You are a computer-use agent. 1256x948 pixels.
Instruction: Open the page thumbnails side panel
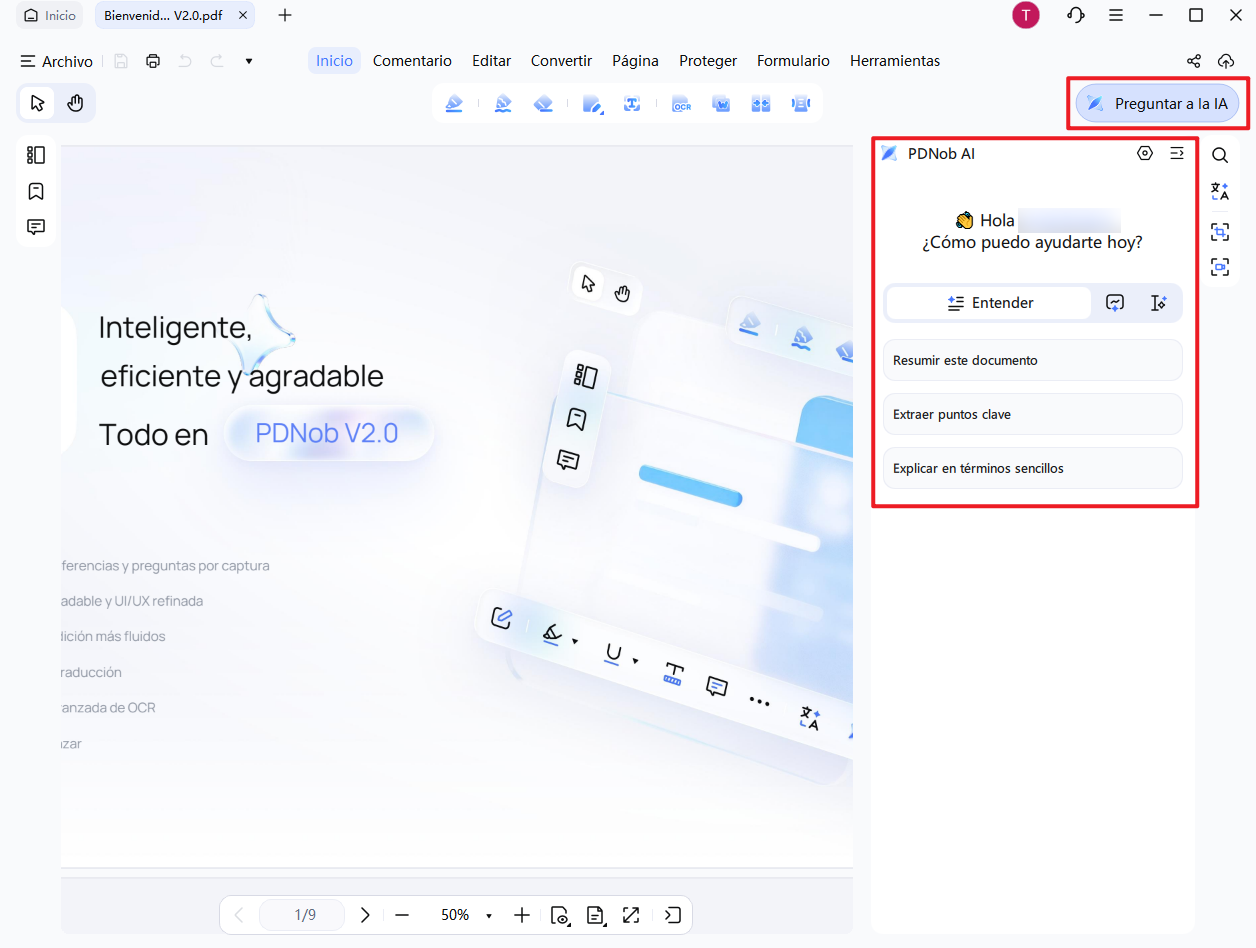[x=36, y=155]
